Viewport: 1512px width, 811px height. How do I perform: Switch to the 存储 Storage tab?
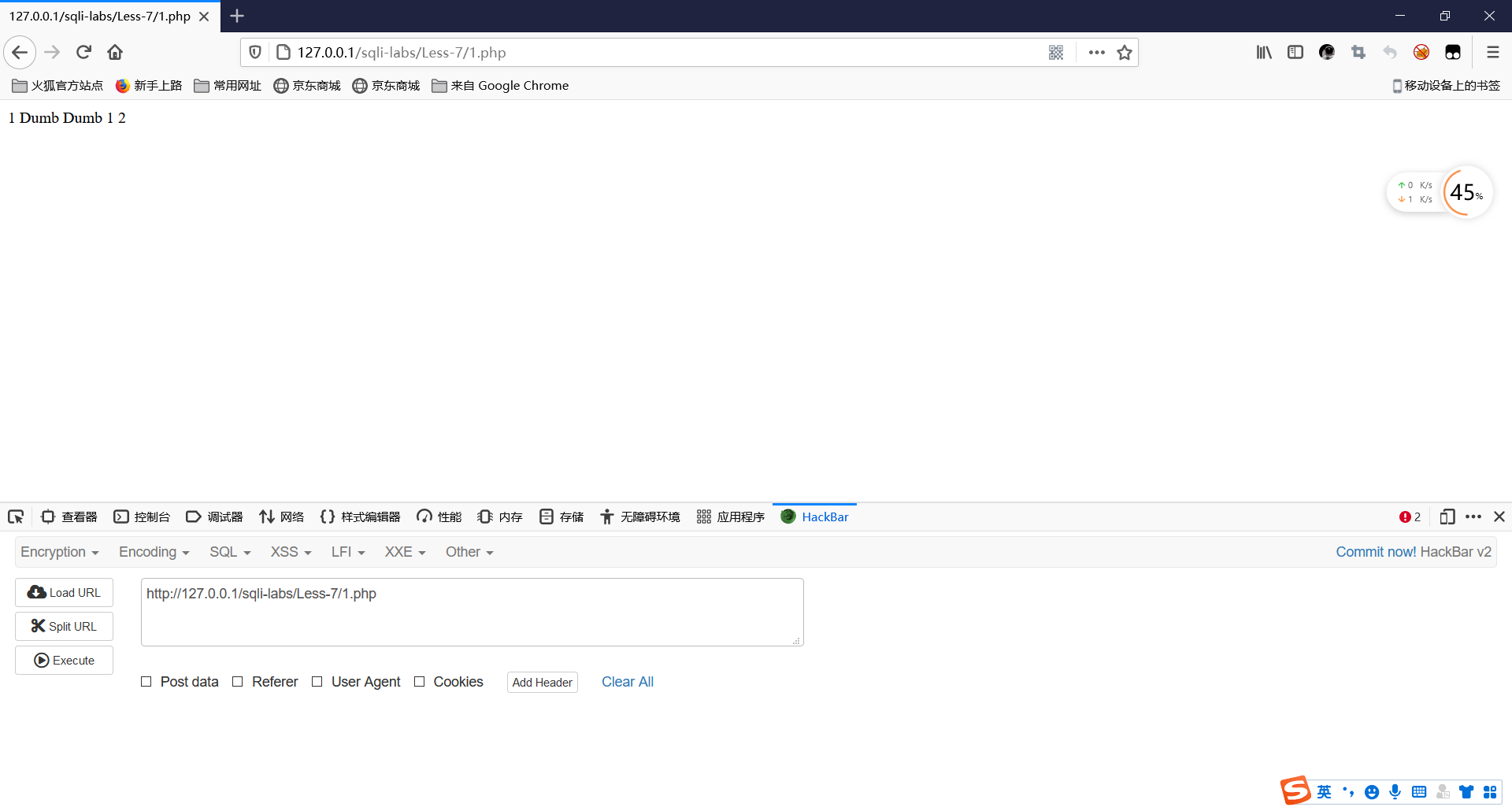coord(561,517)
